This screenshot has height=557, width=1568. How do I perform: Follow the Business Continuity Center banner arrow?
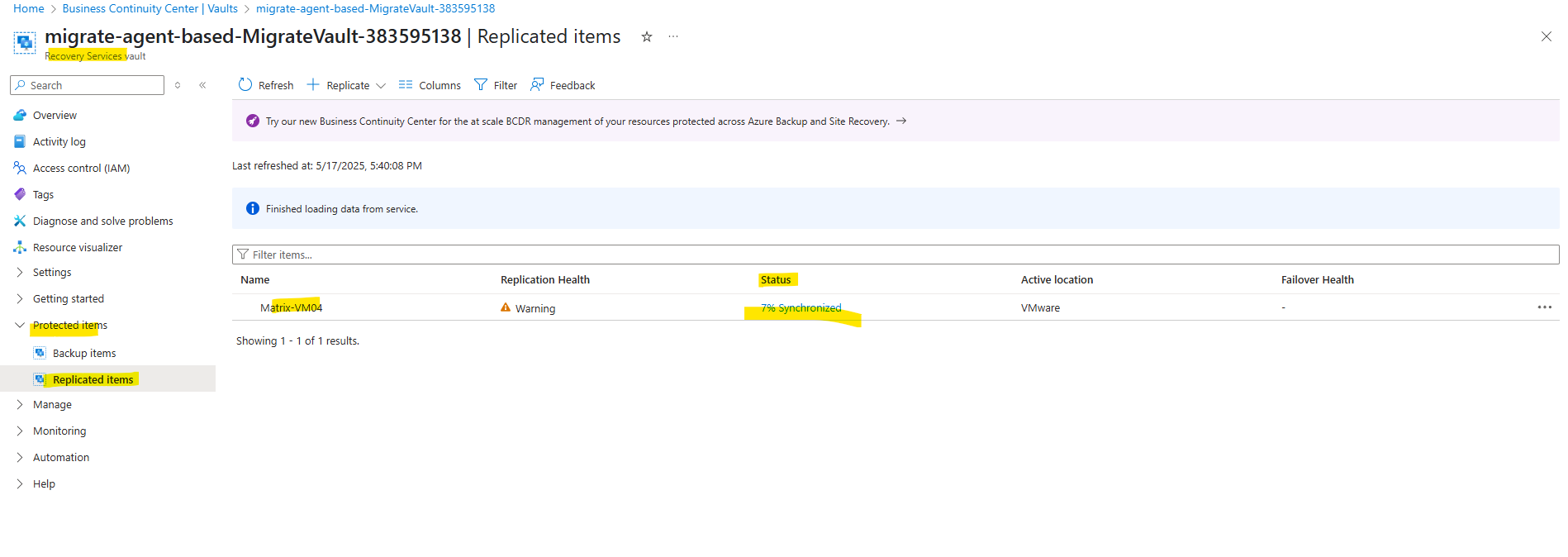coord(901,121)
